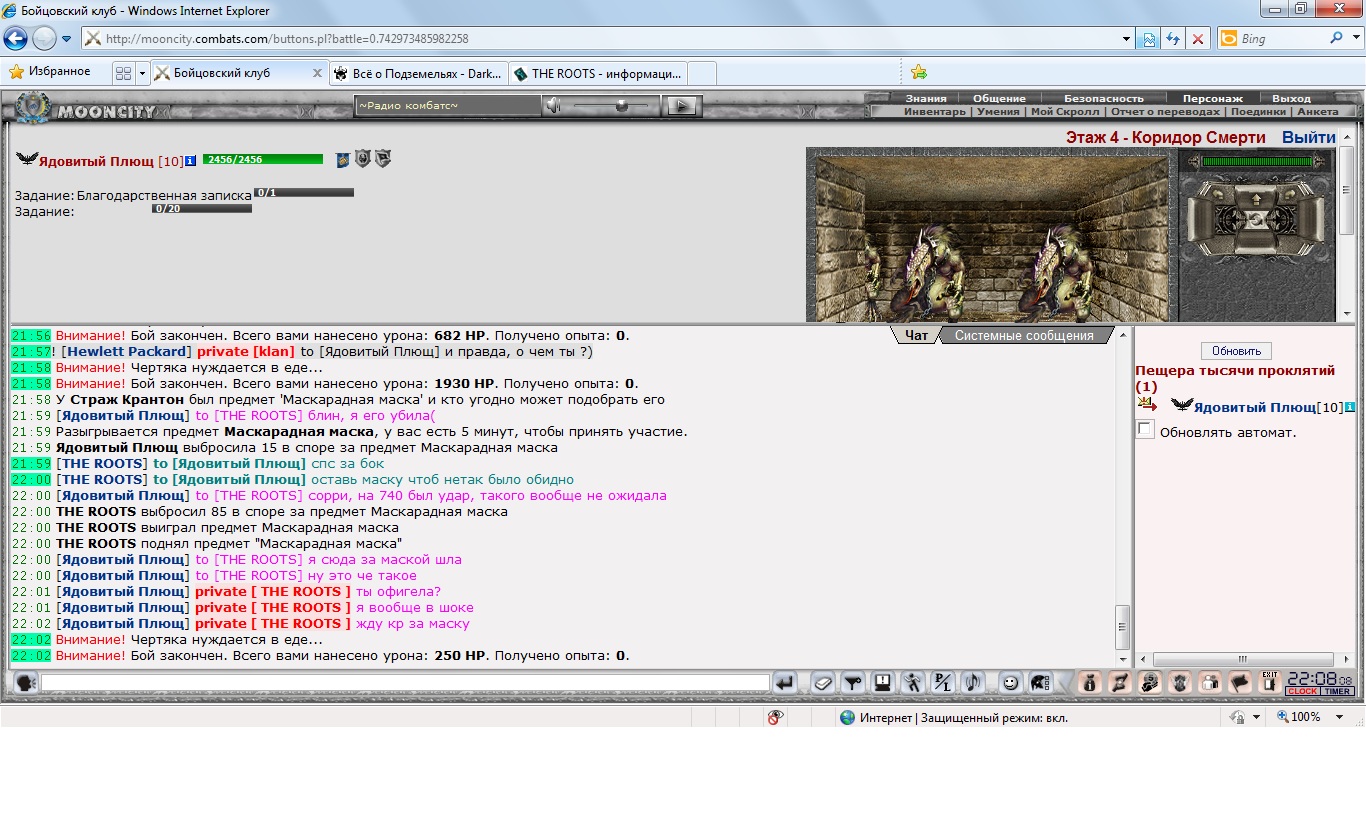Click the grey shield status icon near HP bar
The height and width of the screenshot is (840, 1366).
pyautogui.click(x=363, y=159)
